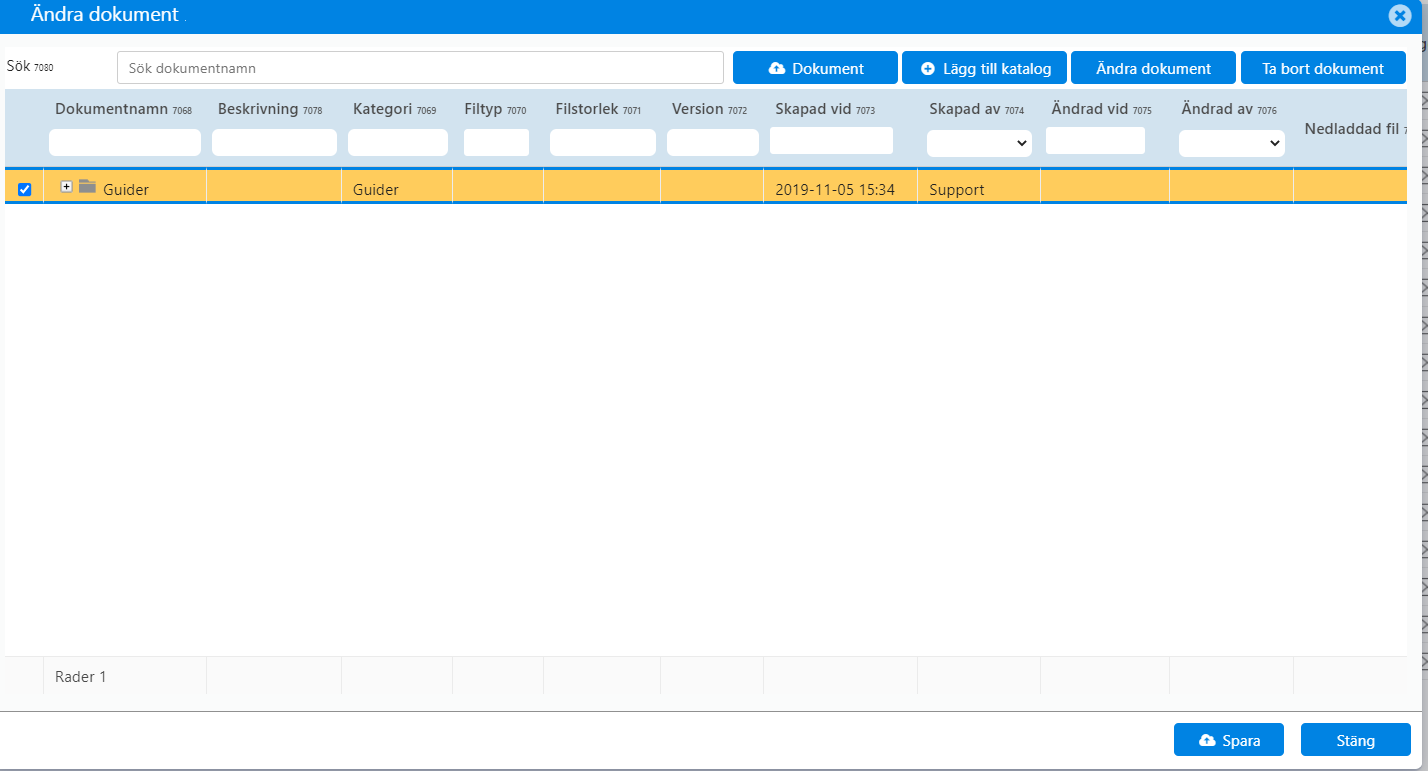The image size is (1428, 771).
Task: Sort by Version column header
Action: [697, 109]
